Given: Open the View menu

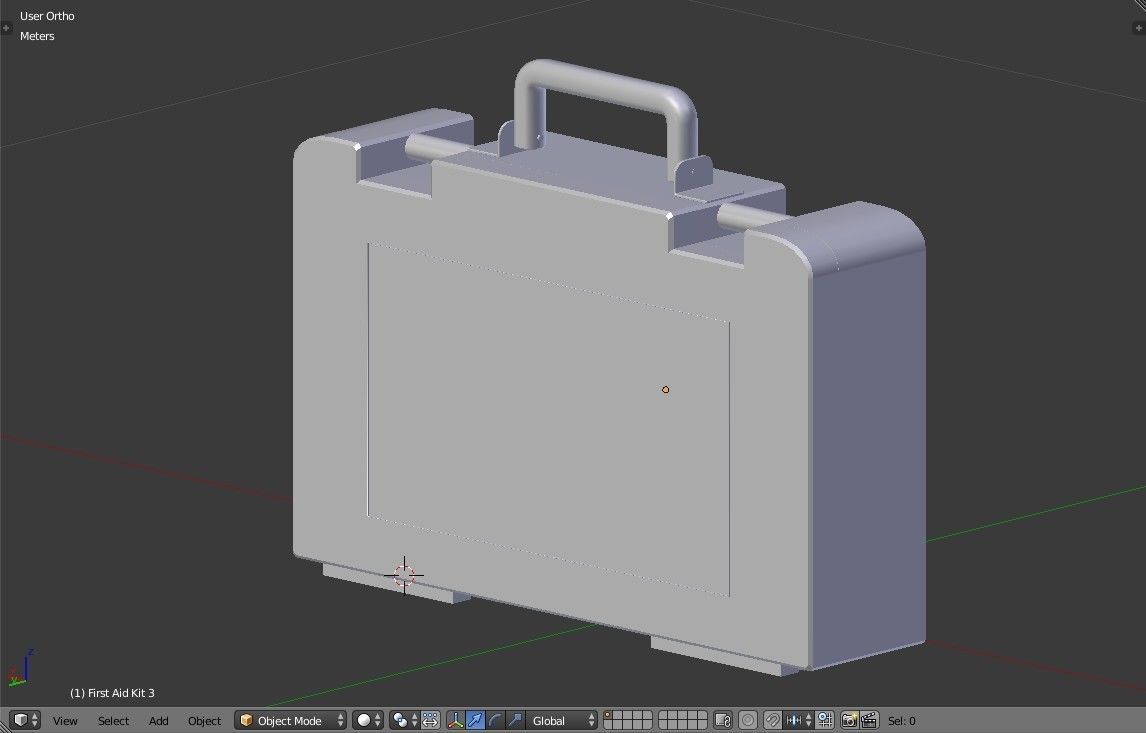Looking at the screenshot, I should pyautogui.click(x=65, y=721).
